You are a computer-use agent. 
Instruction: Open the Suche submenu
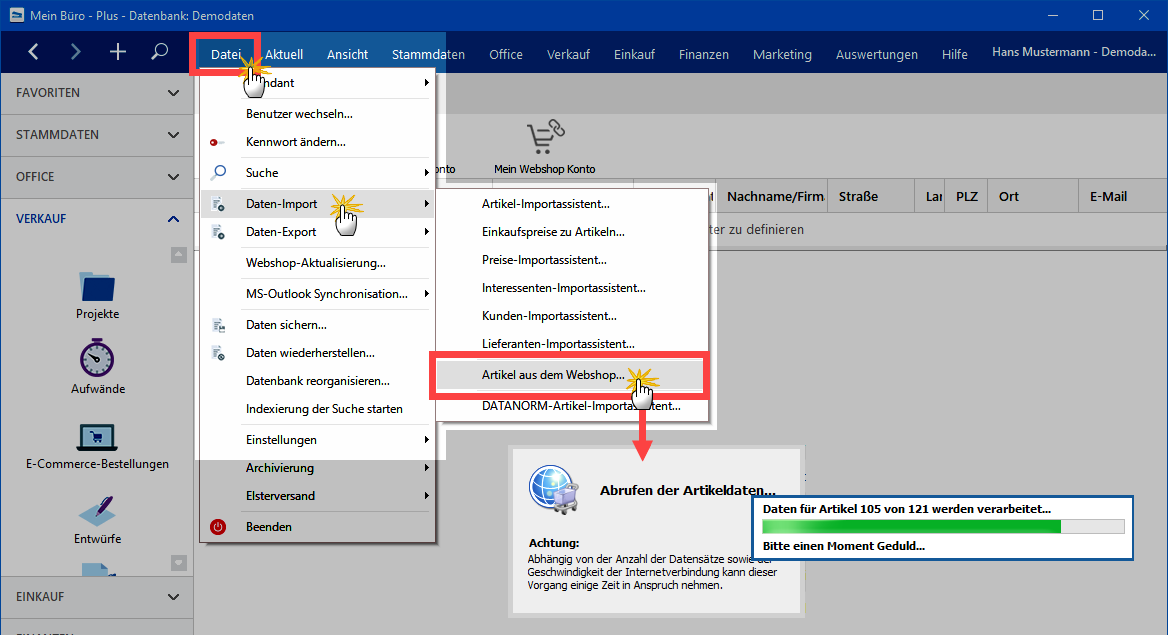318,172
